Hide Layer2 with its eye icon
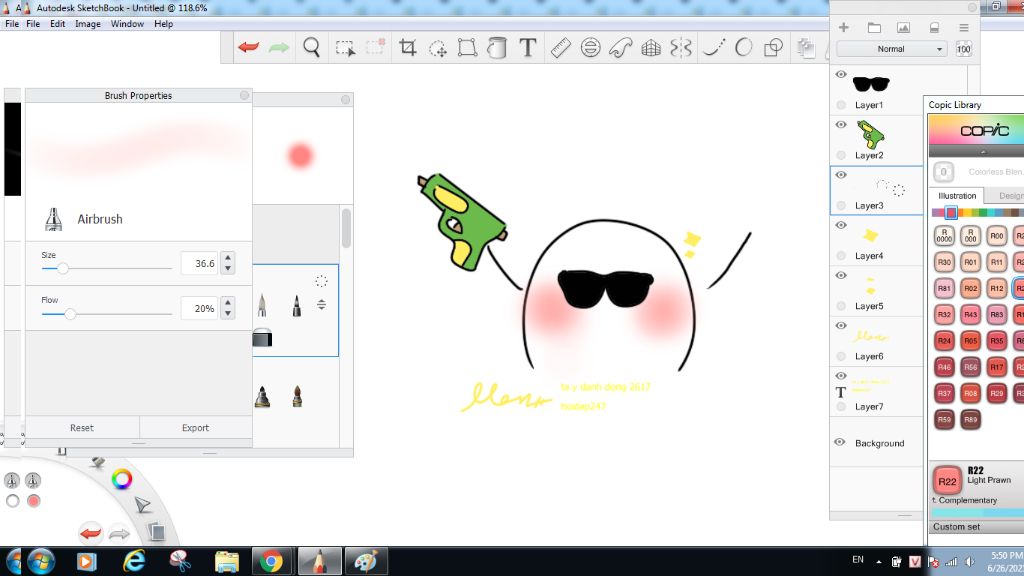The height and width of the screenshot is (576, 1024). 840,125
